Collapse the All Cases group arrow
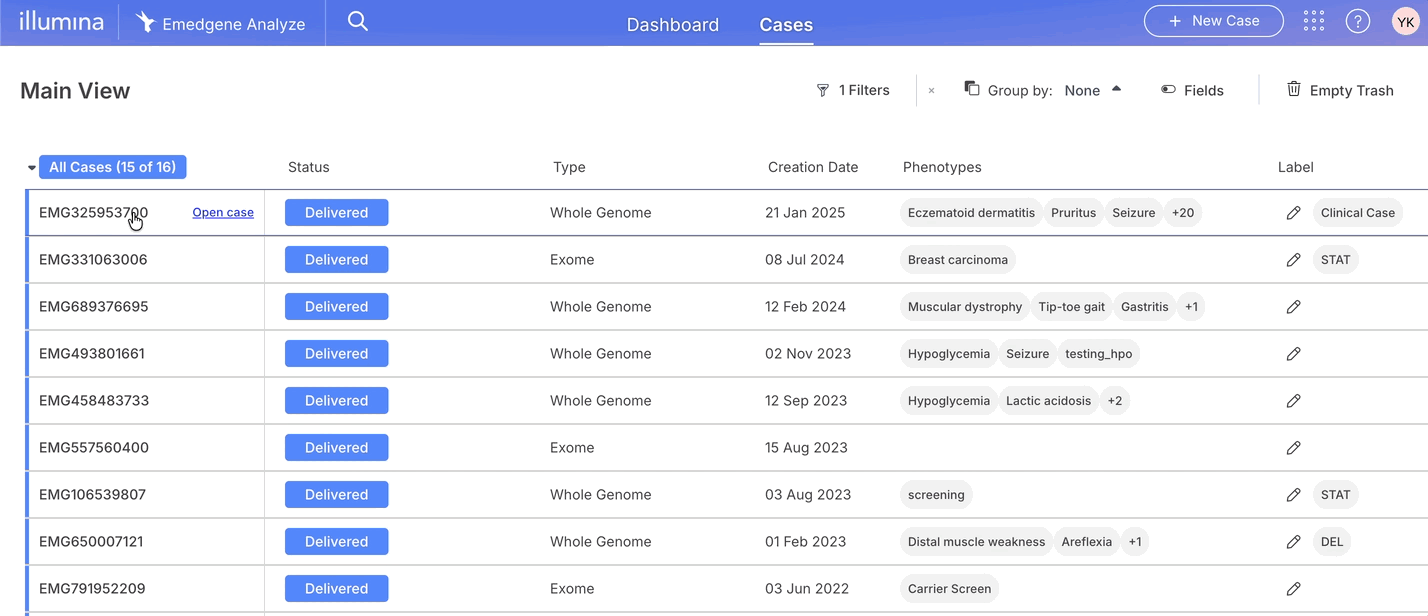 pos(31,168)
